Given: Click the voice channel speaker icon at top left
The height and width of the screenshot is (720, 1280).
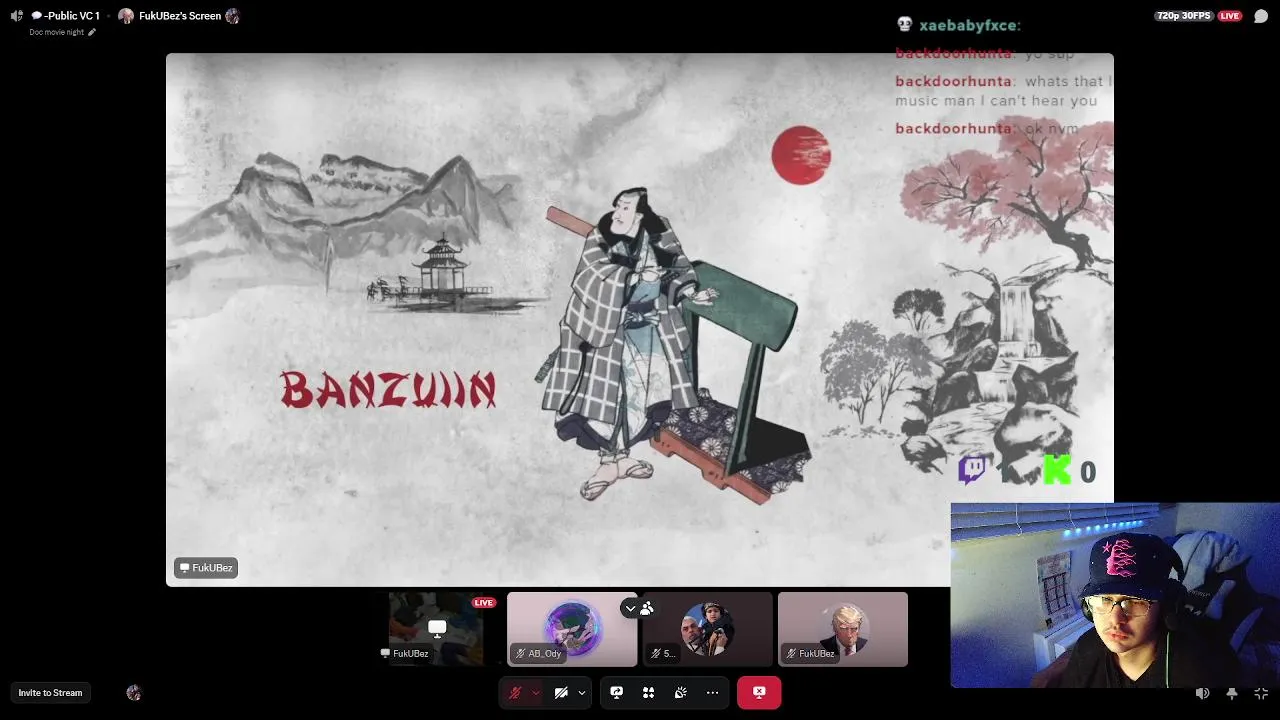Looking at the screenshot, I should coord(16,16).
